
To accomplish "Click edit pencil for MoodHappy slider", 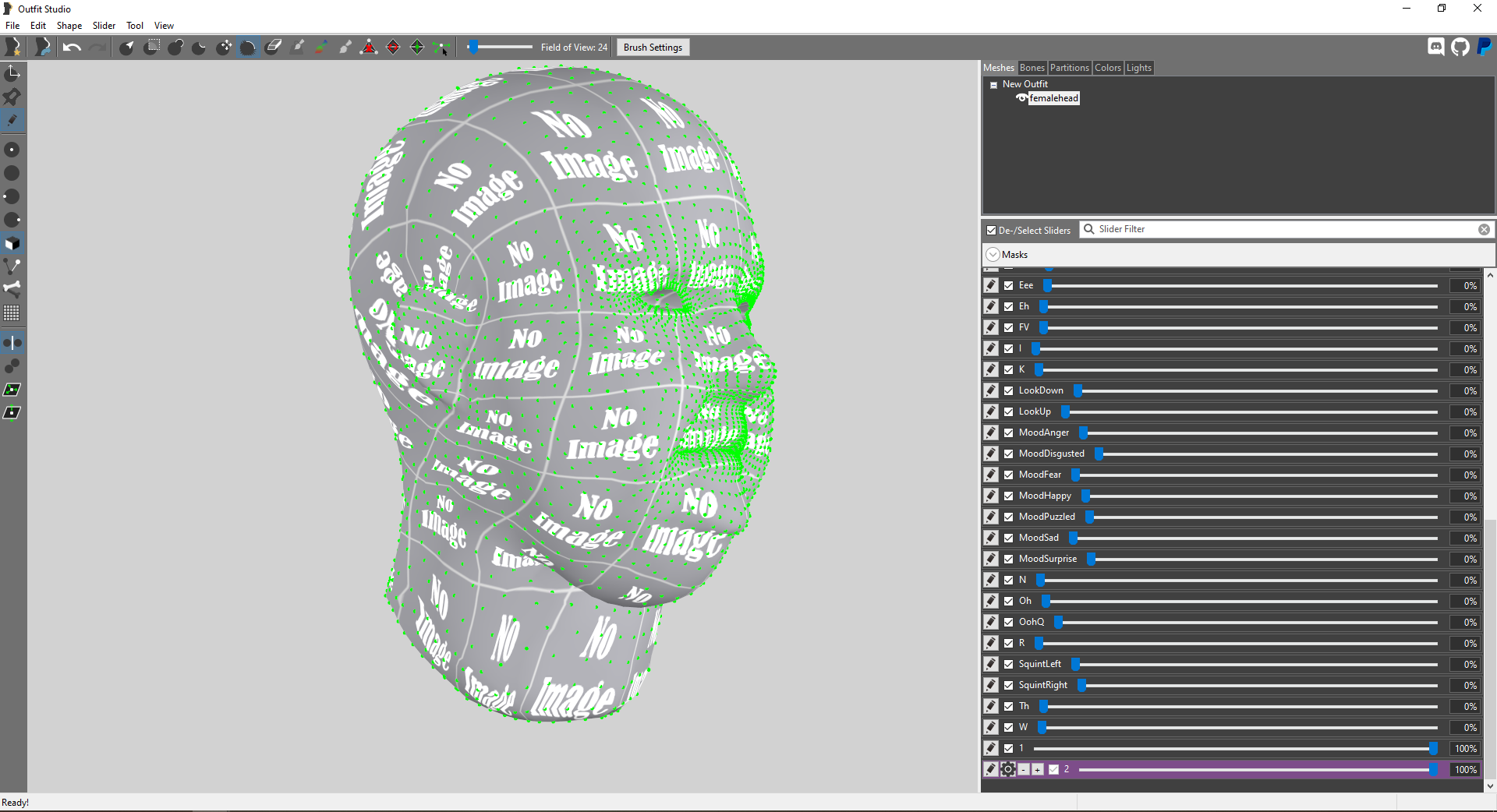I will pos(991,496).
